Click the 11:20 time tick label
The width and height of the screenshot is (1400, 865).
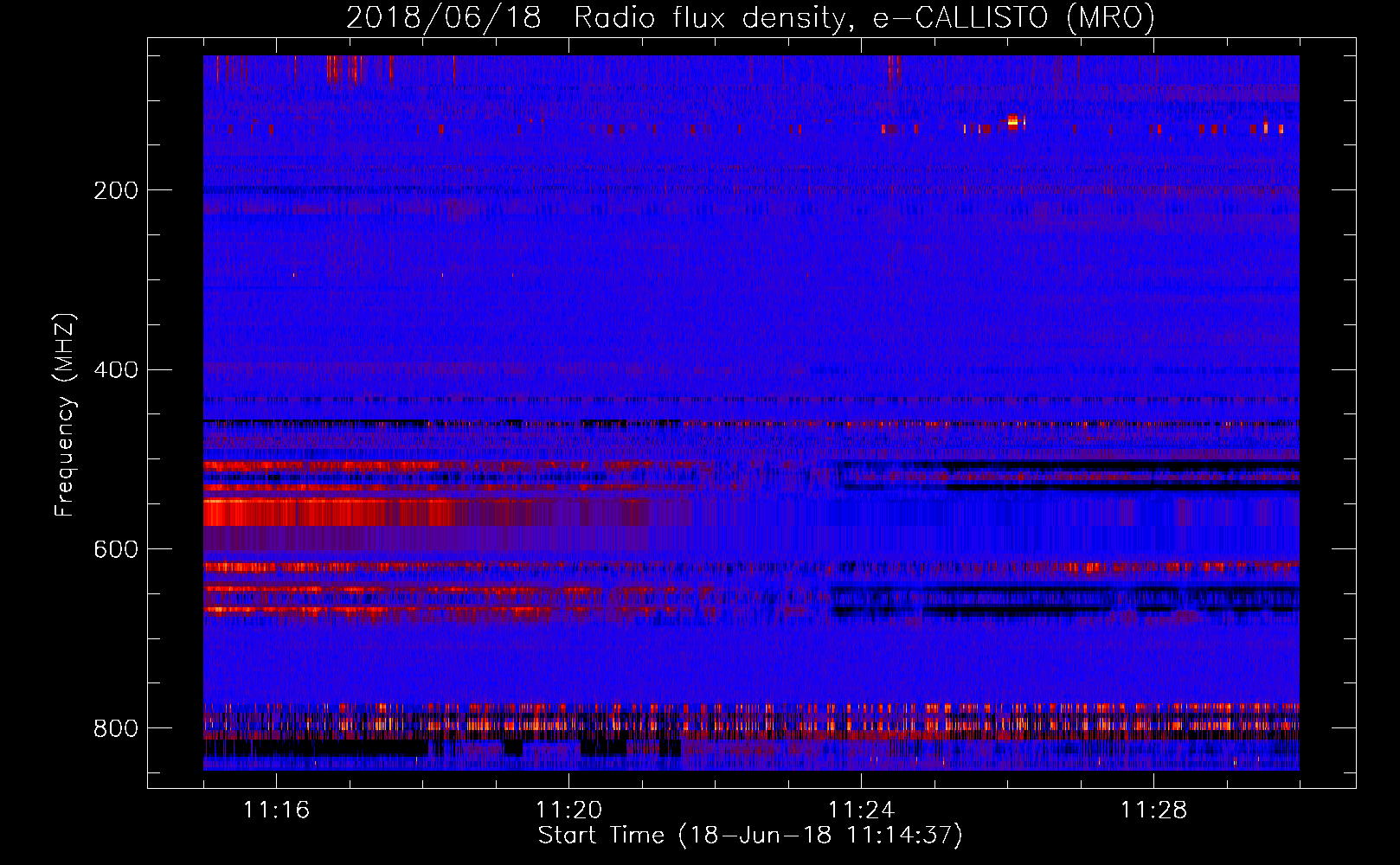click(568, 811)
